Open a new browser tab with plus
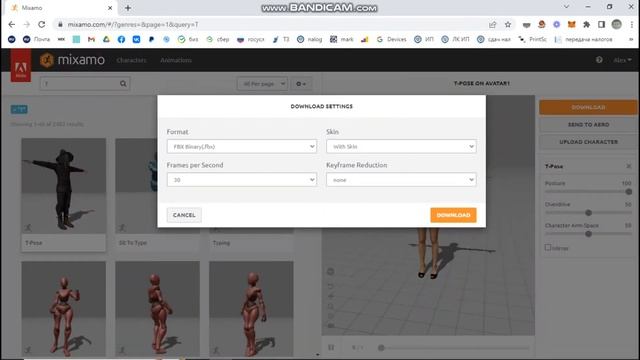This screenshot has width=640, height=360. 128,8
